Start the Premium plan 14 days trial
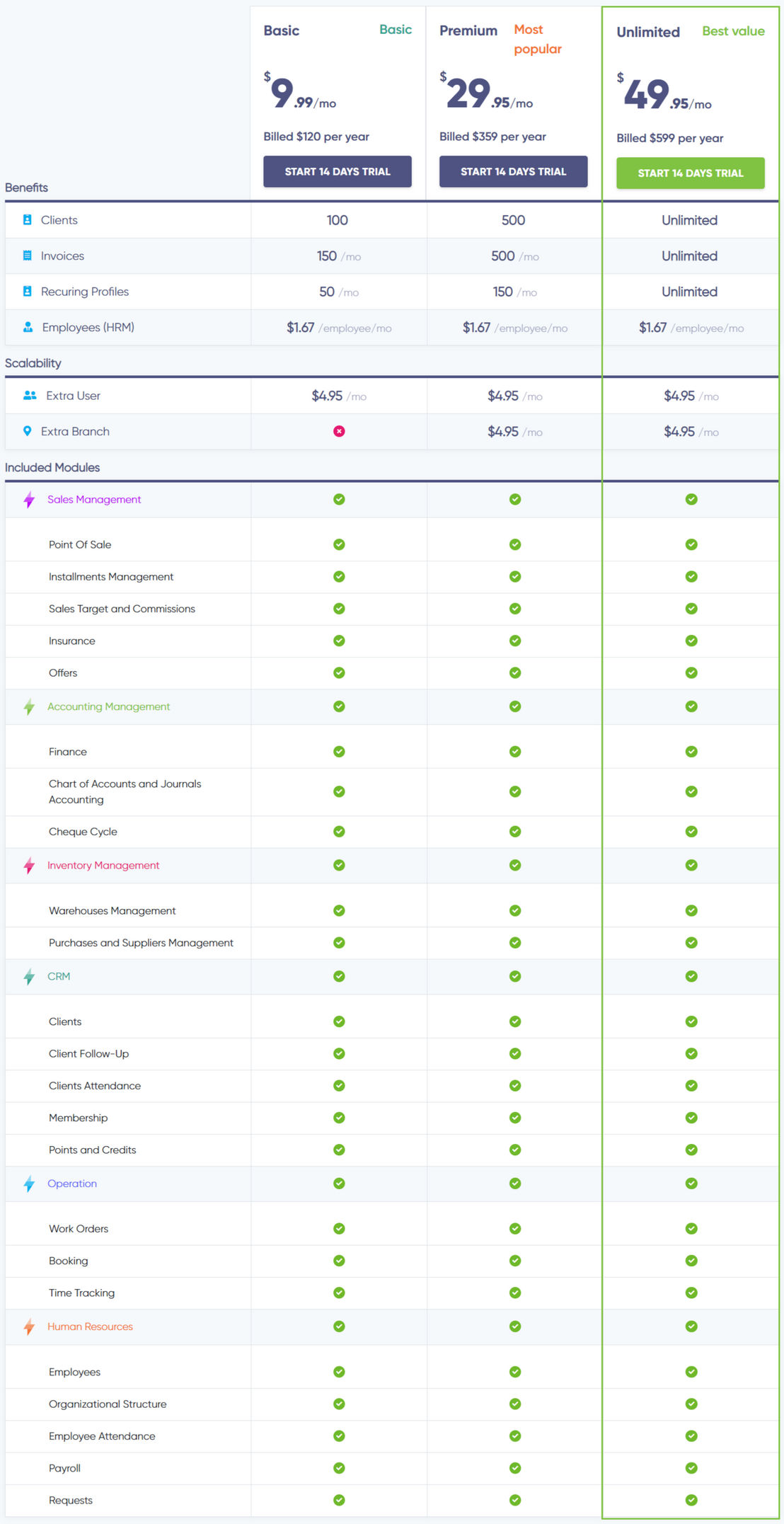This screenshot has width=784, height=1524. [514, 171]
